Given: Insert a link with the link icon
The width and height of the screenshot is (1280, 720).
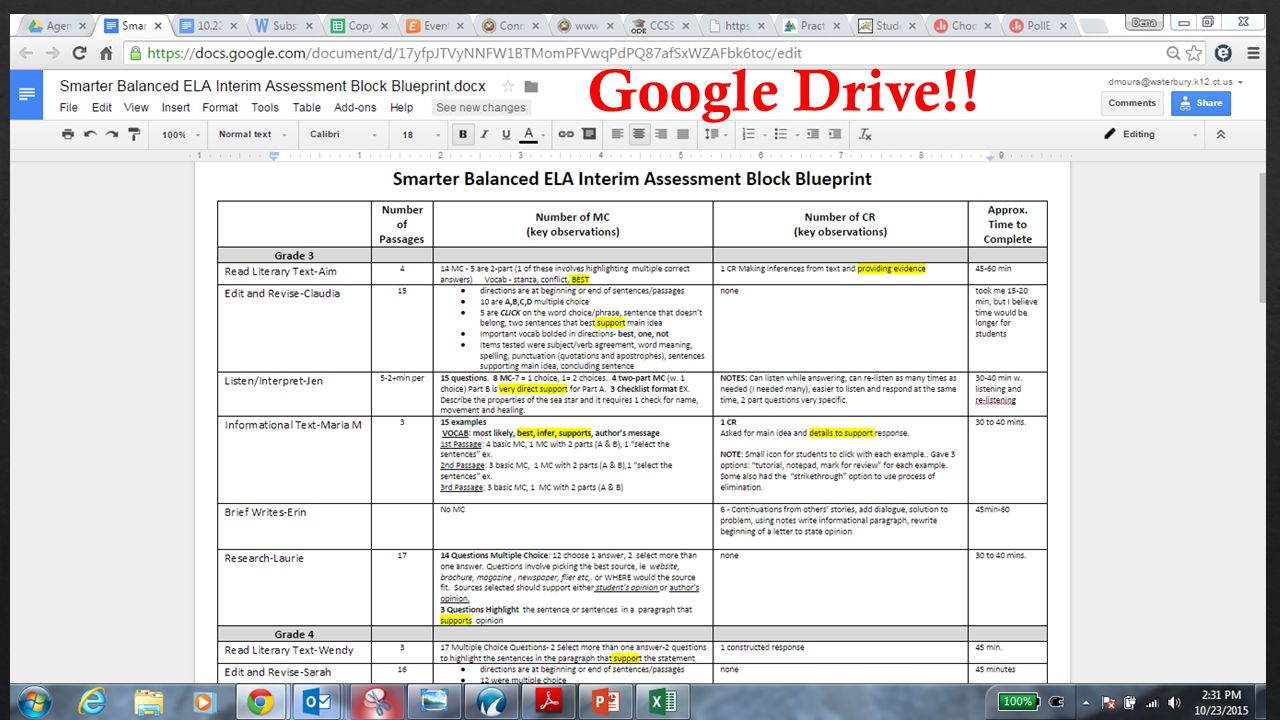Looking at the screenshot, I should 566,134.
